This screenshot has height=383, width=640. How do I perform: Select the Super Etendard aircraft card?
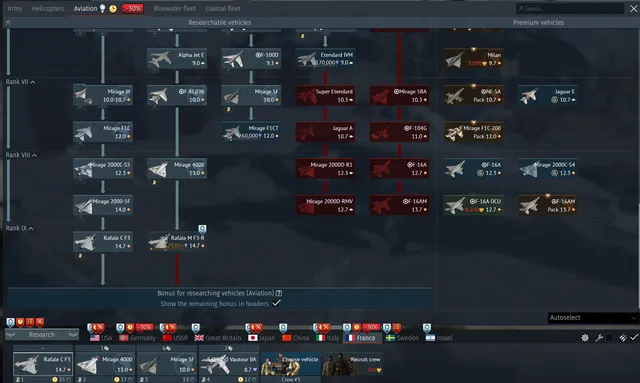click(325, 95)
